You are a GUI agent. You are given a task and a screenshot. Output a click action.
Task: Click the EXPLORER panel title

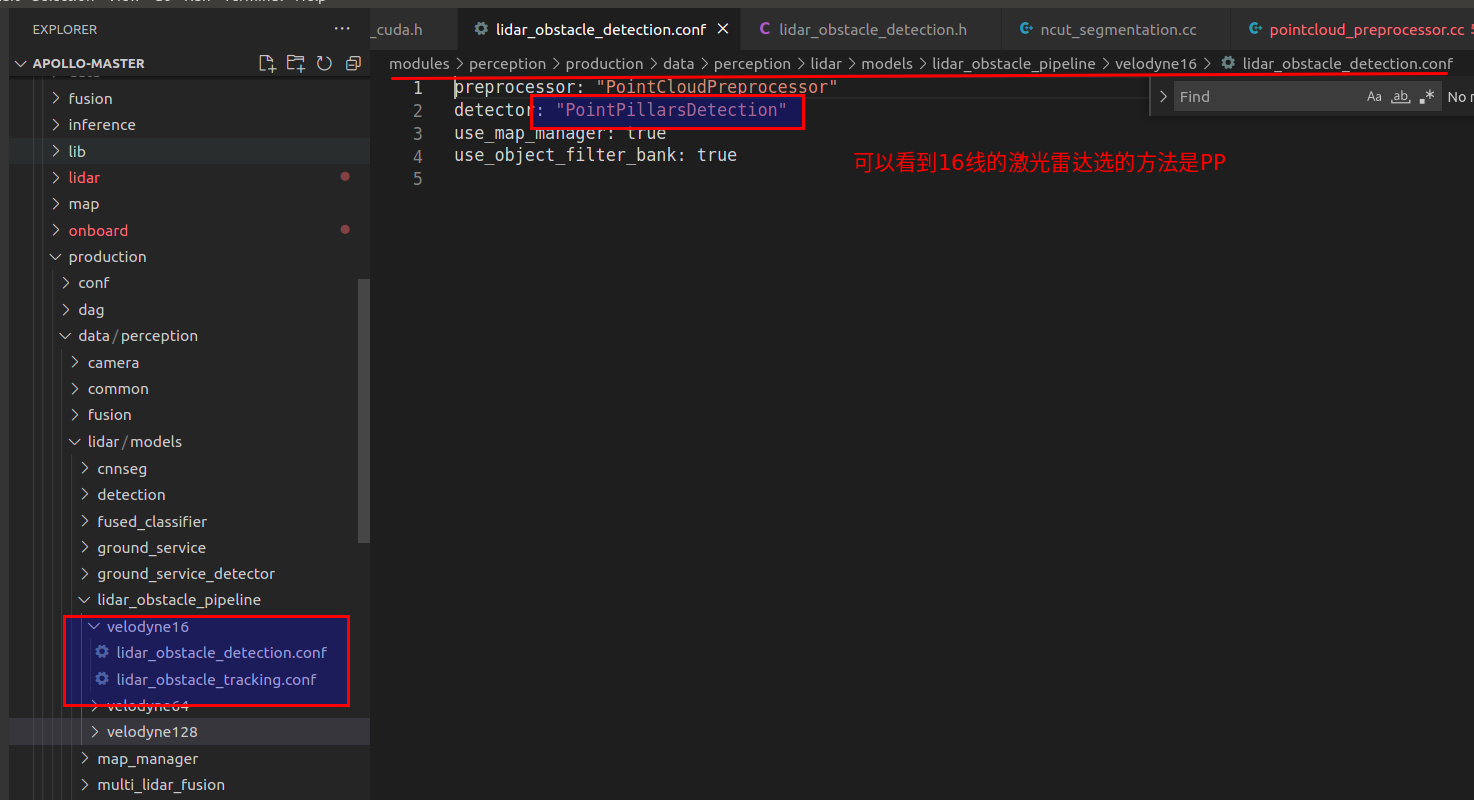[65, 30]
